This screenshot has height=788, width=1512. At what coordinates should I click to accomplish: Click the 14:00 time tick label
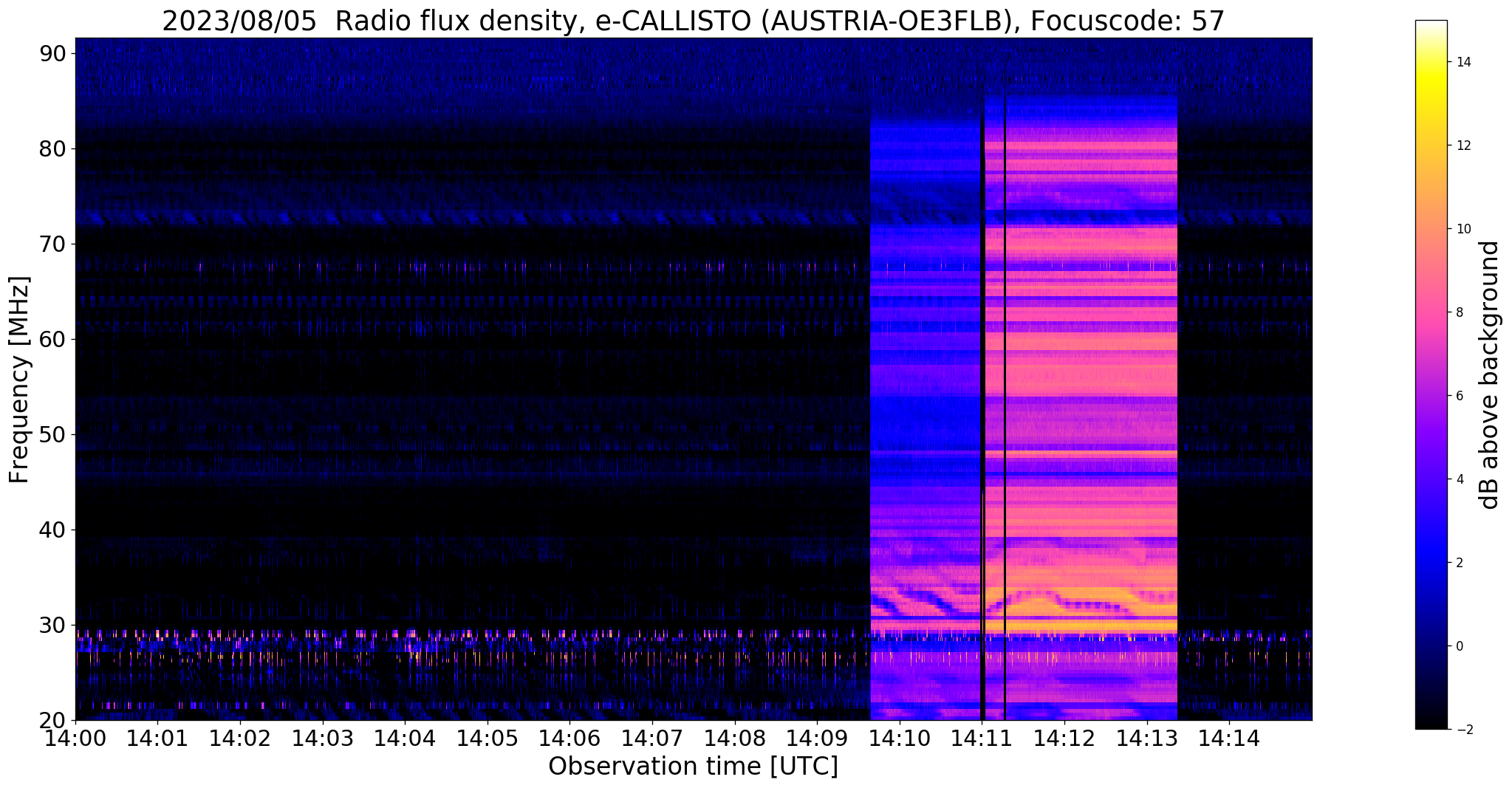click(75, 738)
